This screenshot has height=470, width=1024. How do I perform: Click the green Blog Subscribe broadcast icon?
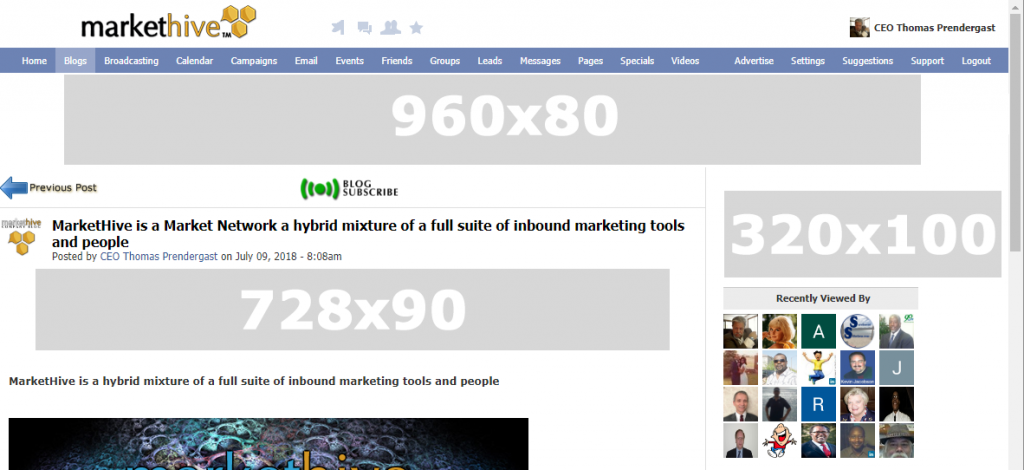point(320,188)
